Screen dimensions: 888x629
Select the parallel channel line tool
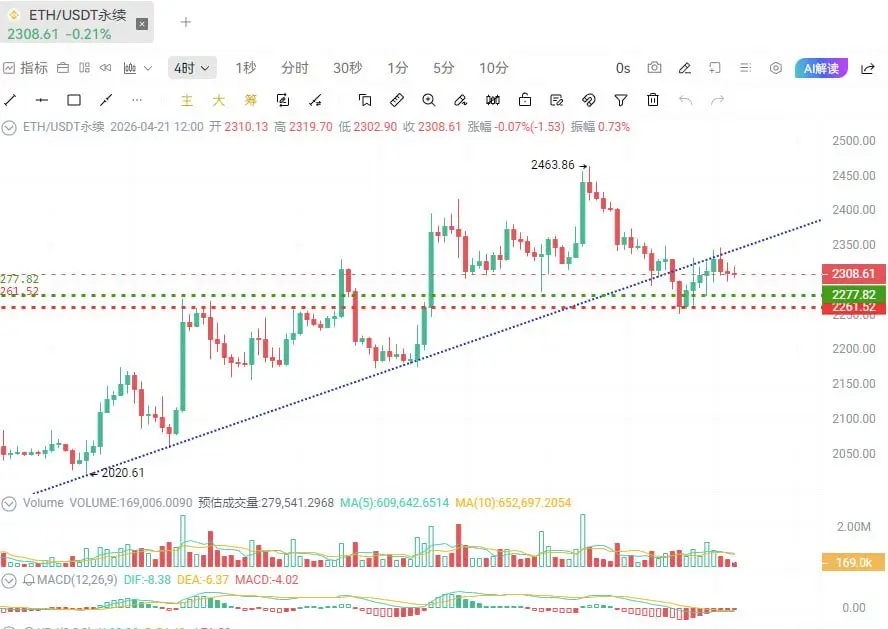click(x=105, y=100)
